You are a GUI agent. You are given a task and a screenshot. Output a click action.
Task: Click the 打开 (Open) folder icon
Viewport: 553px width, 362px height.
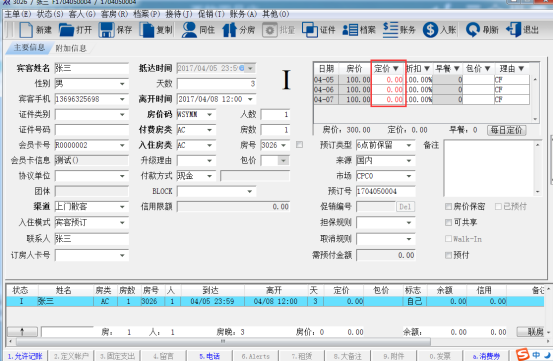click(x=66, y=30)
